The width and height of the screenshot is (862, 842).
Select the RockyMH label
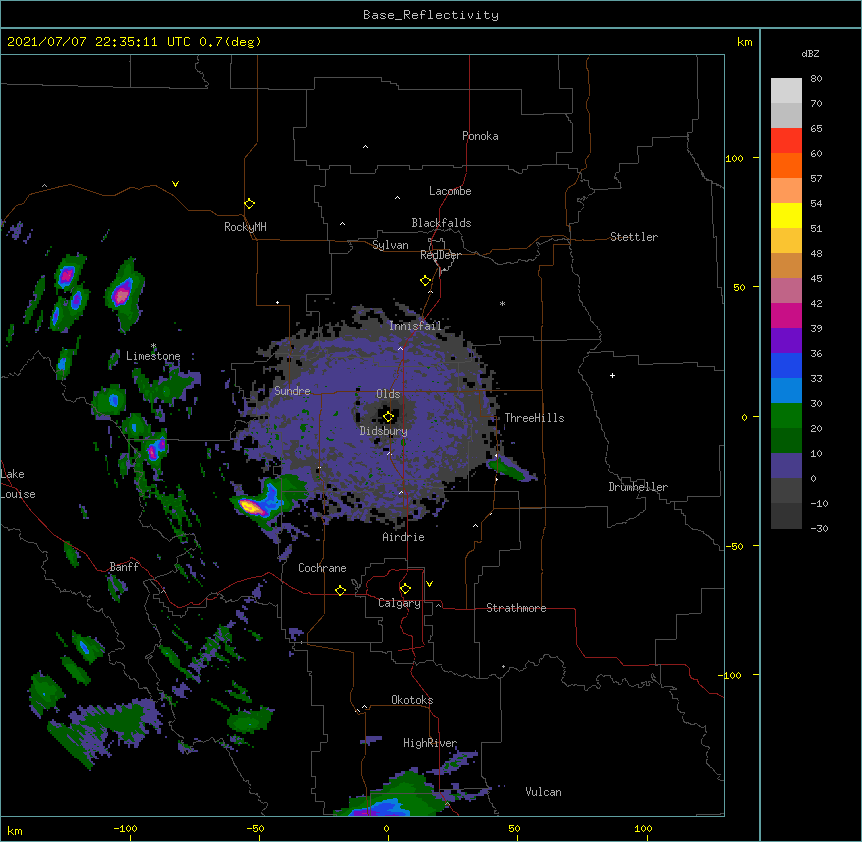pos(245,227)
